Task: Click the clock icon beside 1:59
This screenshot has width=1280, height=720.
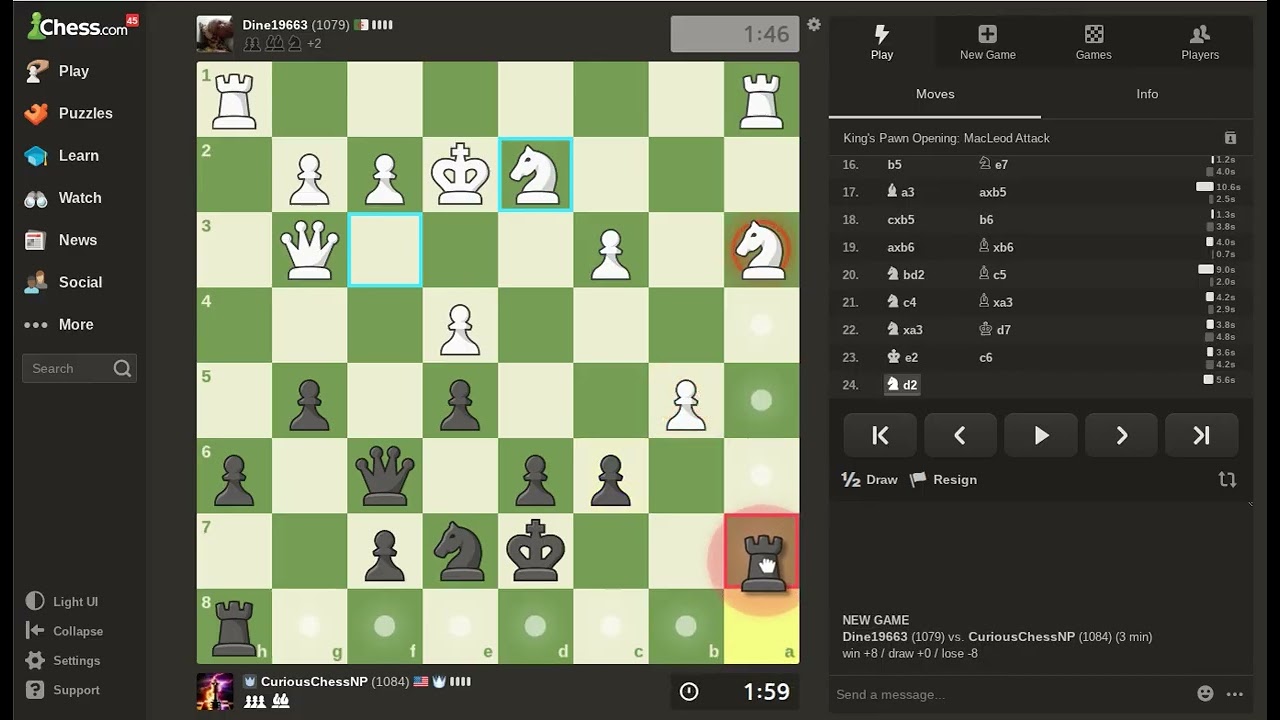Action: pos(689,691)
